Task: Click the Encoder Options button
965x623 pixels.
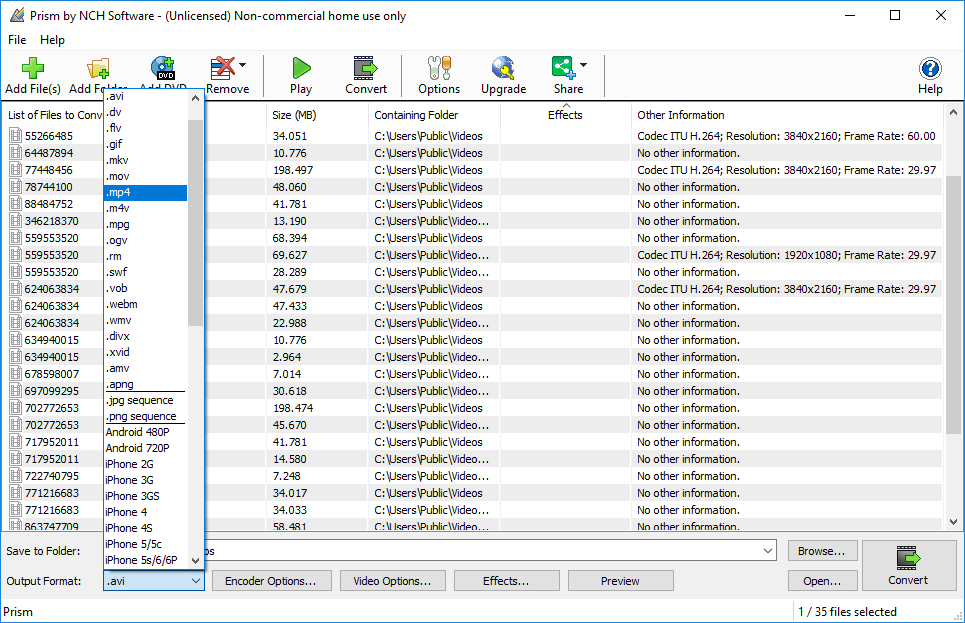Action: (271, 581)
